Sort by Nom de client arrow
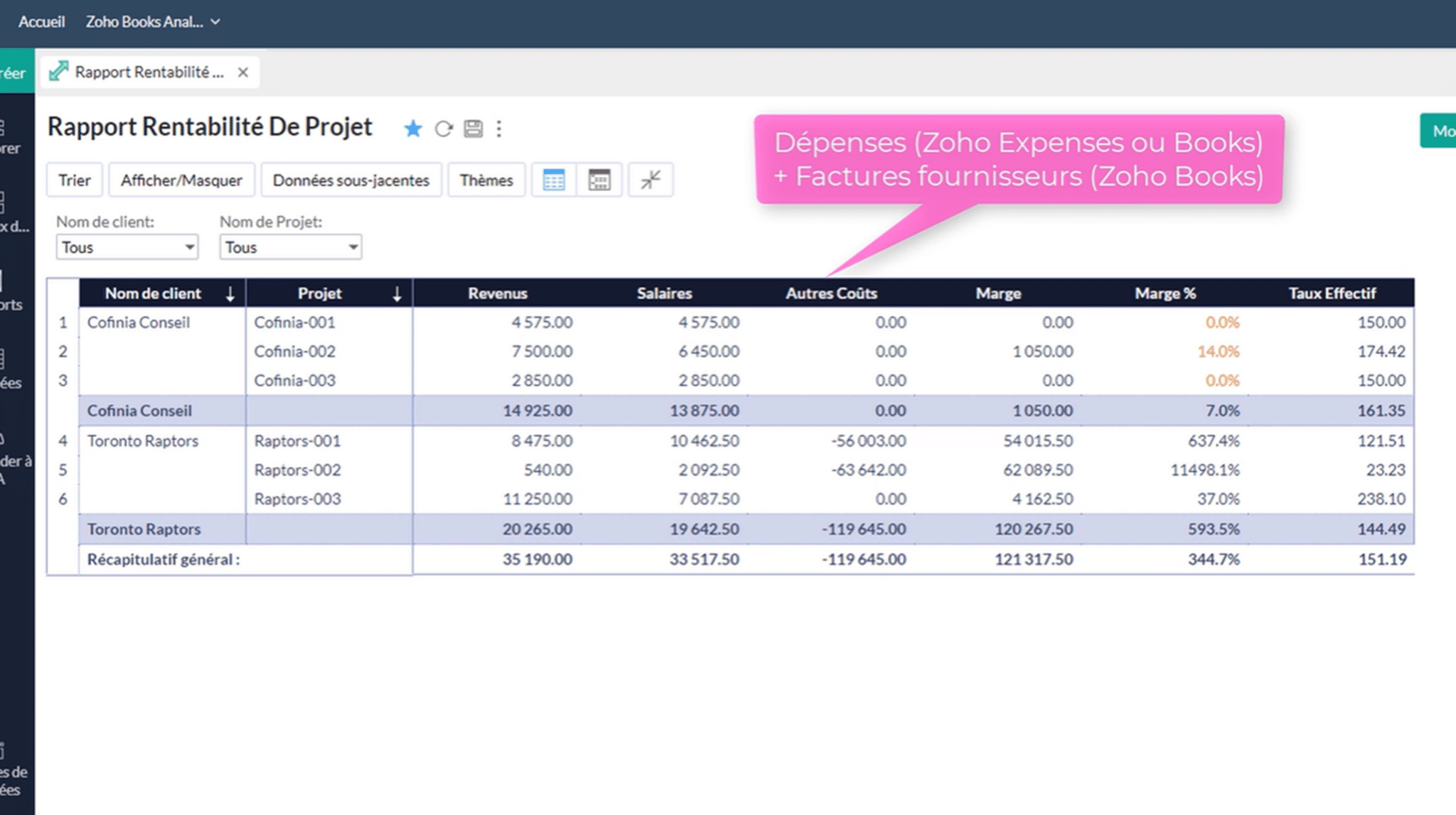Screen dimensions: 1456x815 [230, 294]
